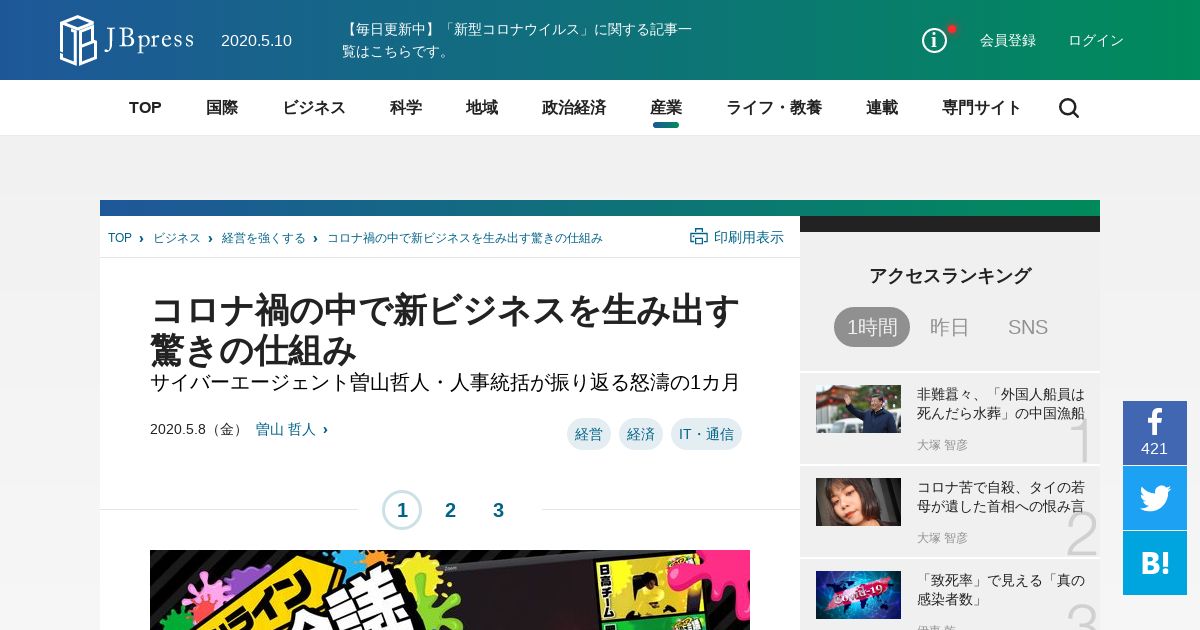This screenshot has height=630, width=1200.
Task: Go to TOP in main navigation
Action: [145, 108]
